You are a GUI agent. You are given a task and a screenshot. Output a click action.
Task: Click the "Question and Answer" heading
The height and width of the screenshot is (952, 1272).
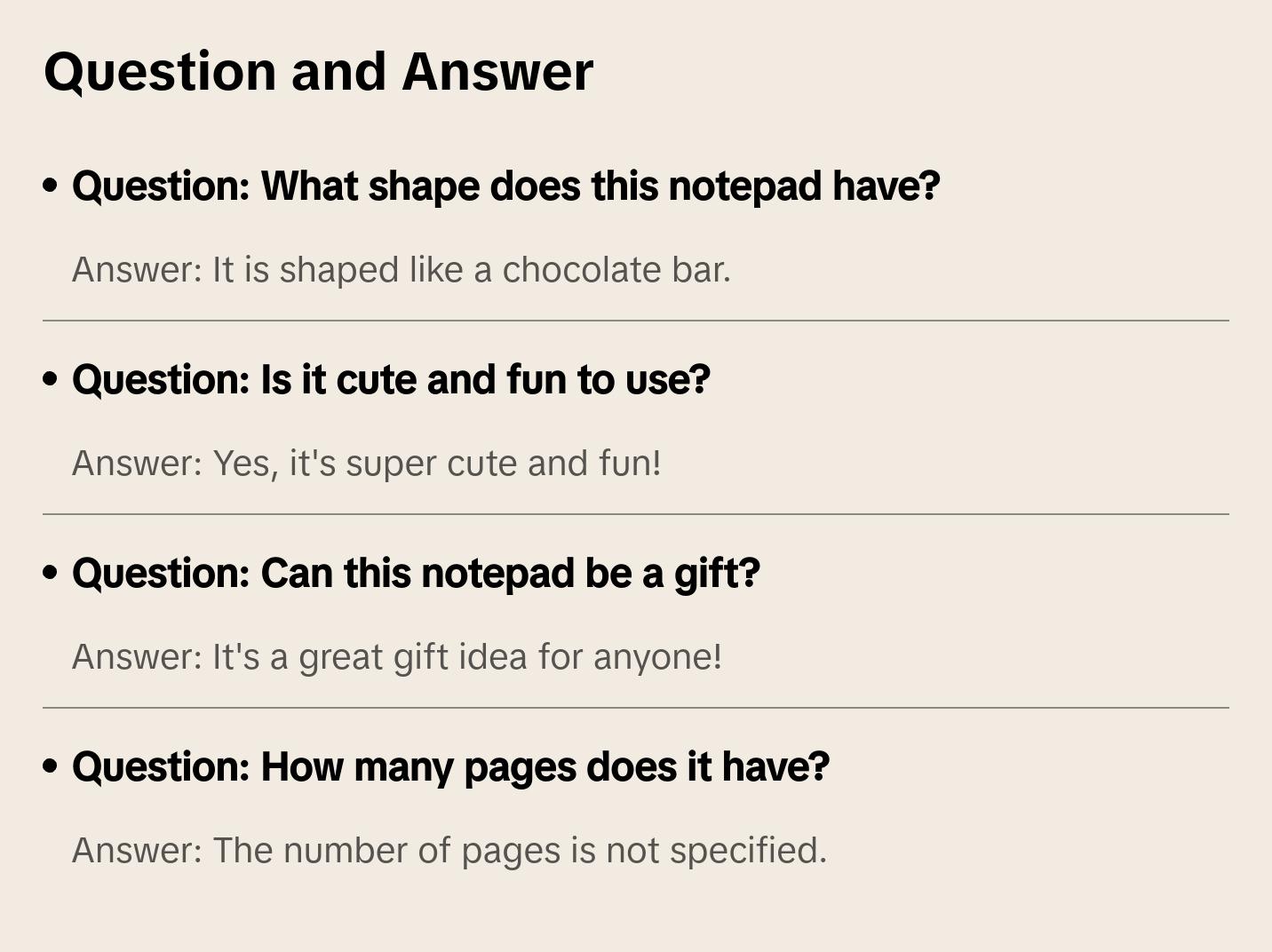pyautogui.click(x=318, y=72)
